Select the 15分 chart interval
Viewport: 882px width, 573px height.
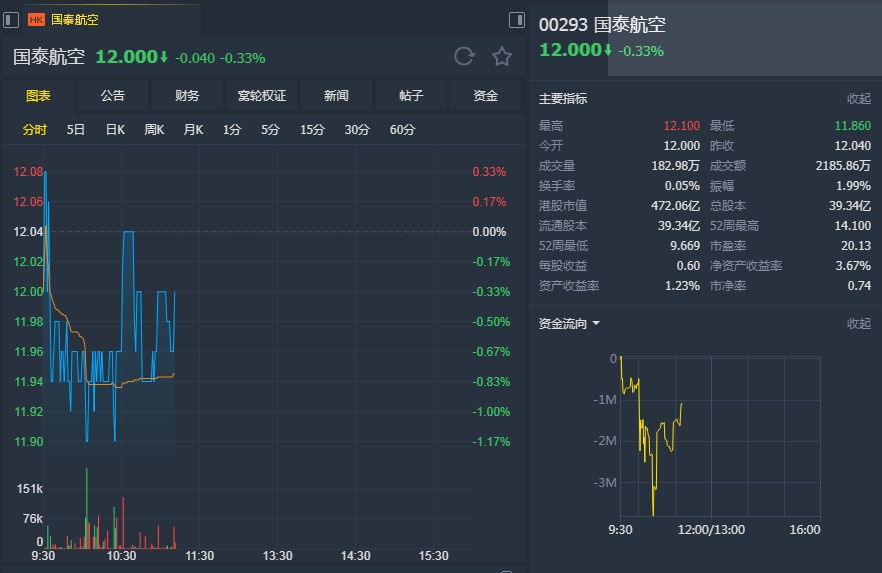click(x=312, y=130)
